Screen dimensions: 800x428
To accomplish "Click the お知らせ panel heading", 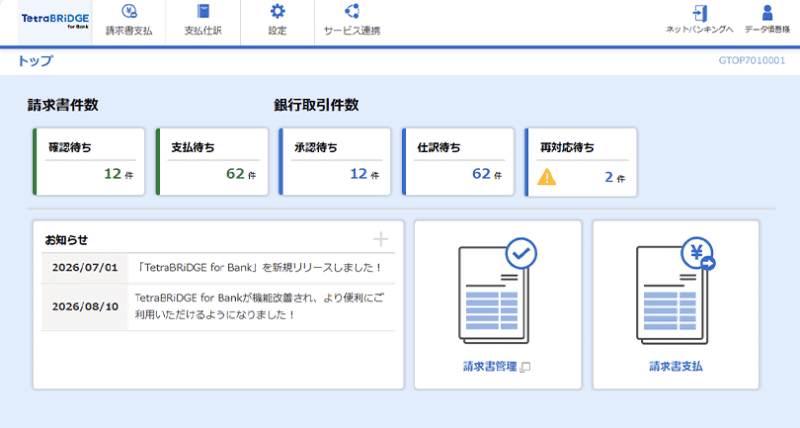I will click(x=66, y=240).
